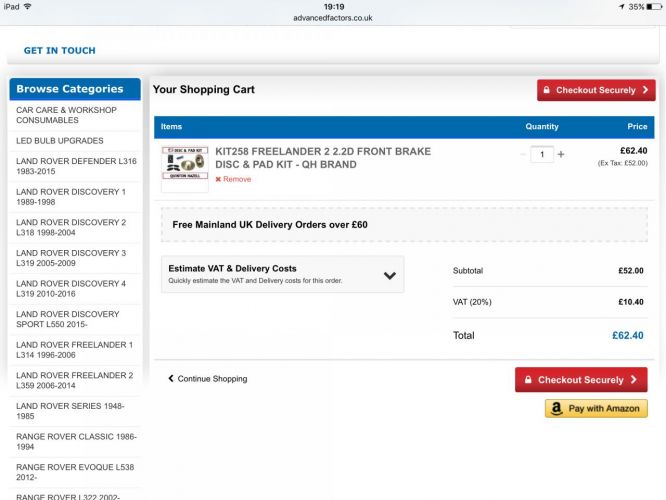Click the Subtotal value £52.00
Viewport: 666px width, 500px height.
pos(631,271)
